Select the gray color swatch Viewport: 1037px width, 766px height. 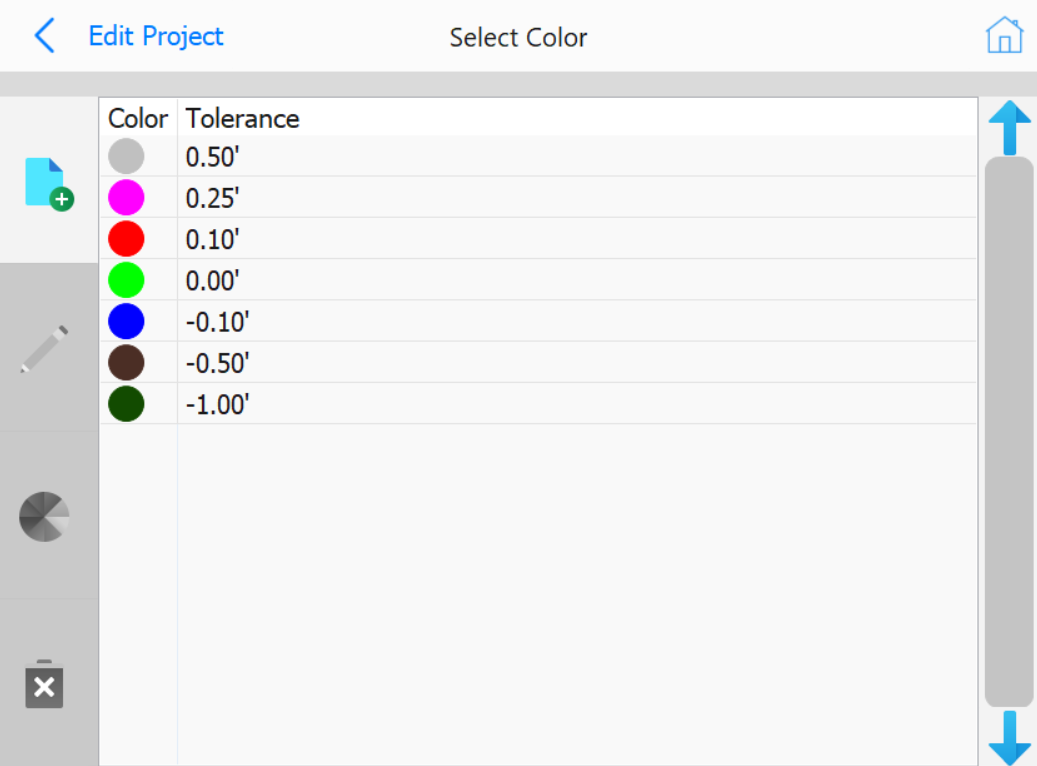126,156
